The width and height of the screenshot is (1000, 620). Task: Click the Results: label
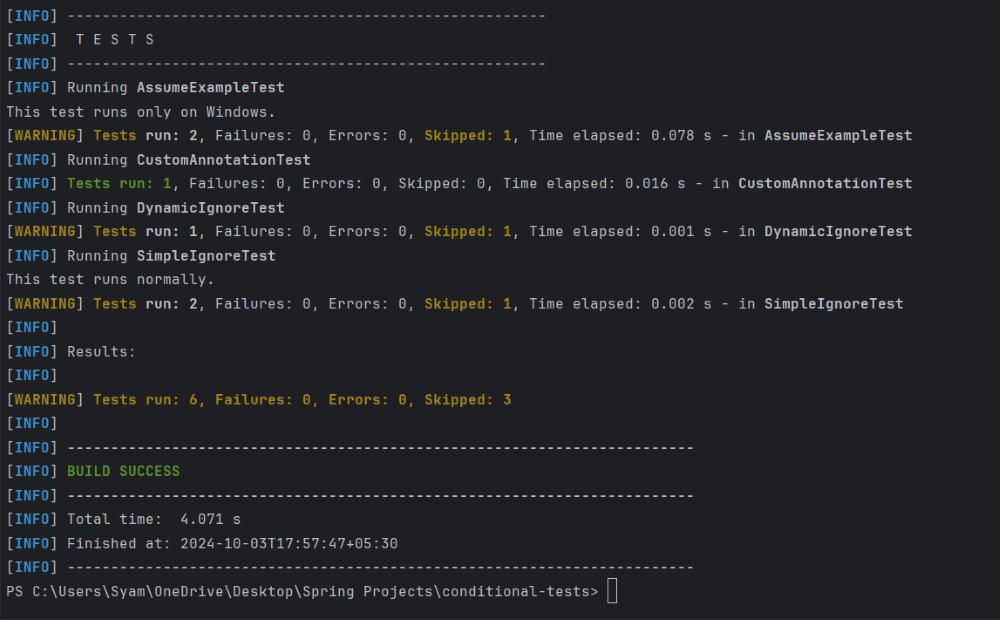coord(101,352)
